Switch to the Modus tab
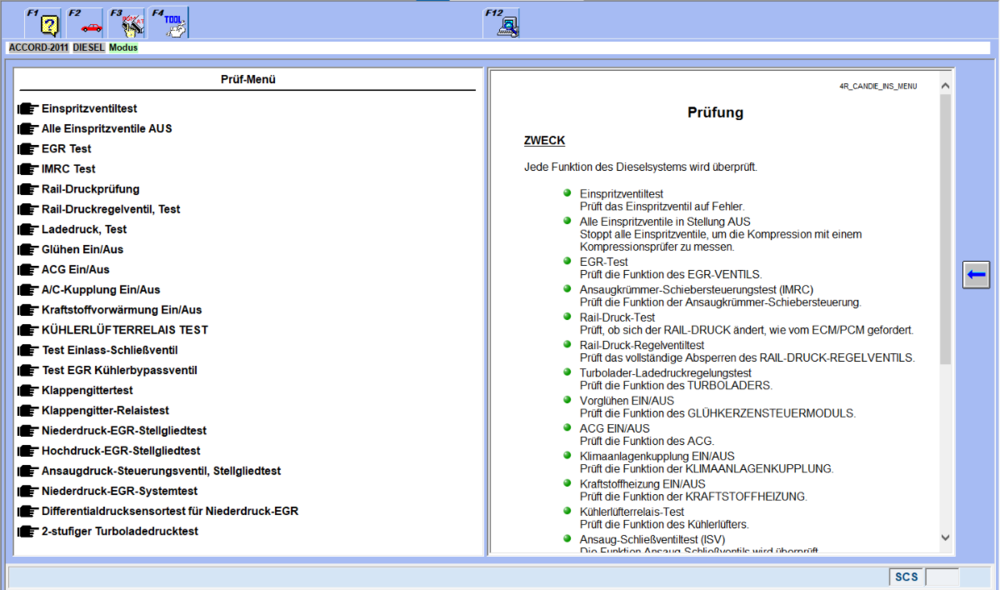 122,47
